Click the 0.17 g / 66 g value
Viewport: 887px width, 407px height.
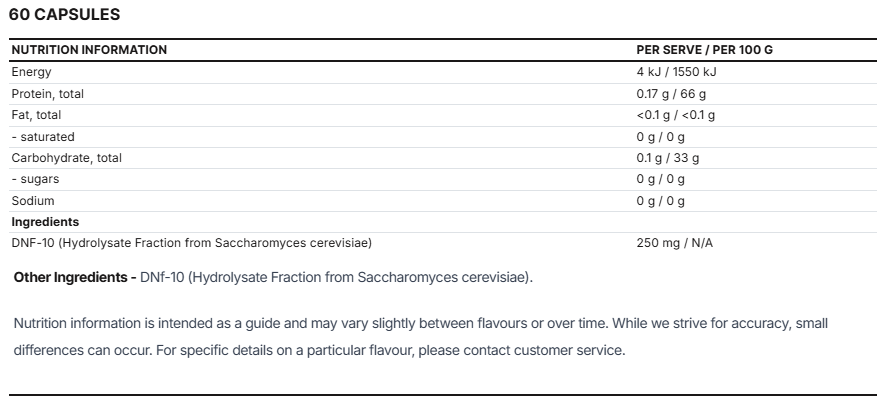(671, 94)
